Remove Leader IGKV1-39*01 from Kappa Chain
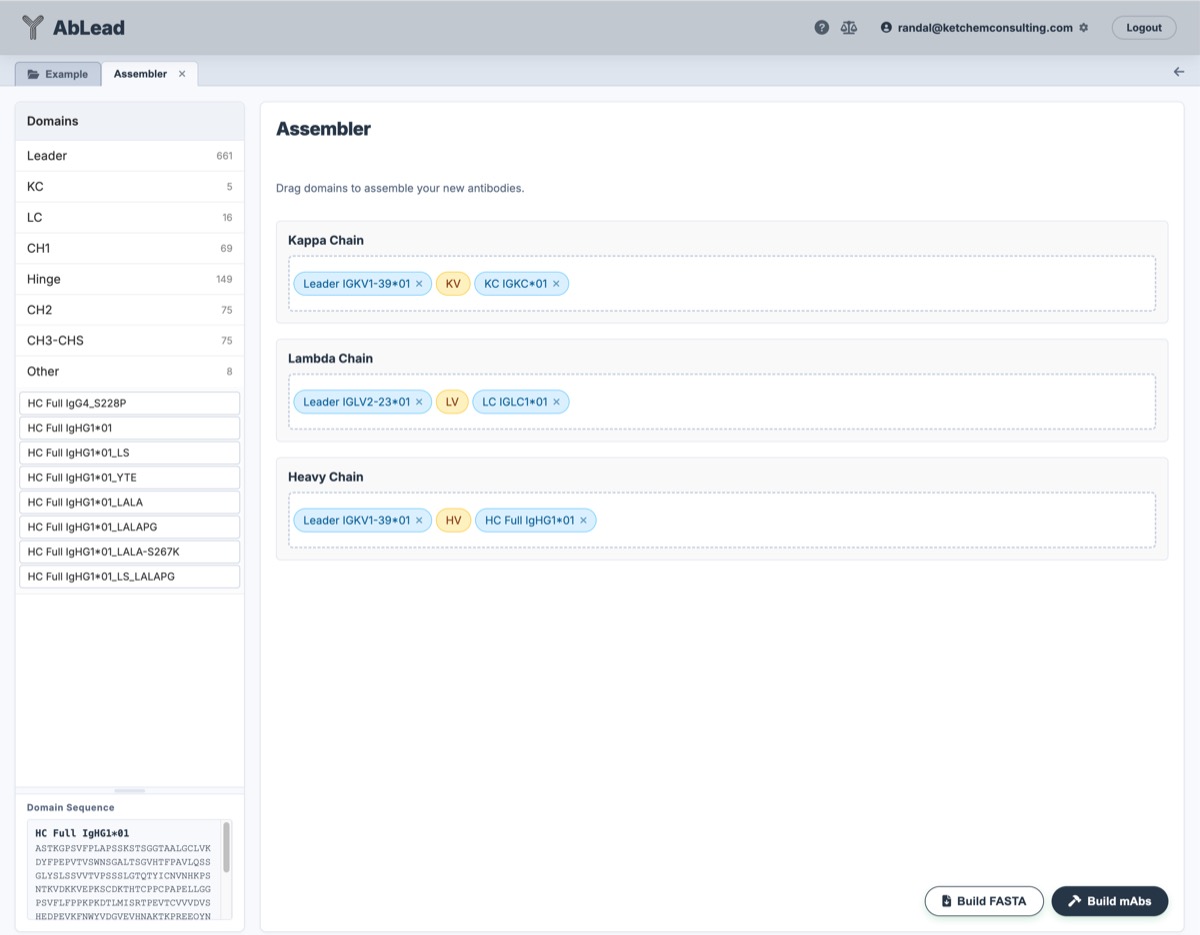The height and width of the screenshot is (935, 1200). pyautogui.click(x=419, y=284)
